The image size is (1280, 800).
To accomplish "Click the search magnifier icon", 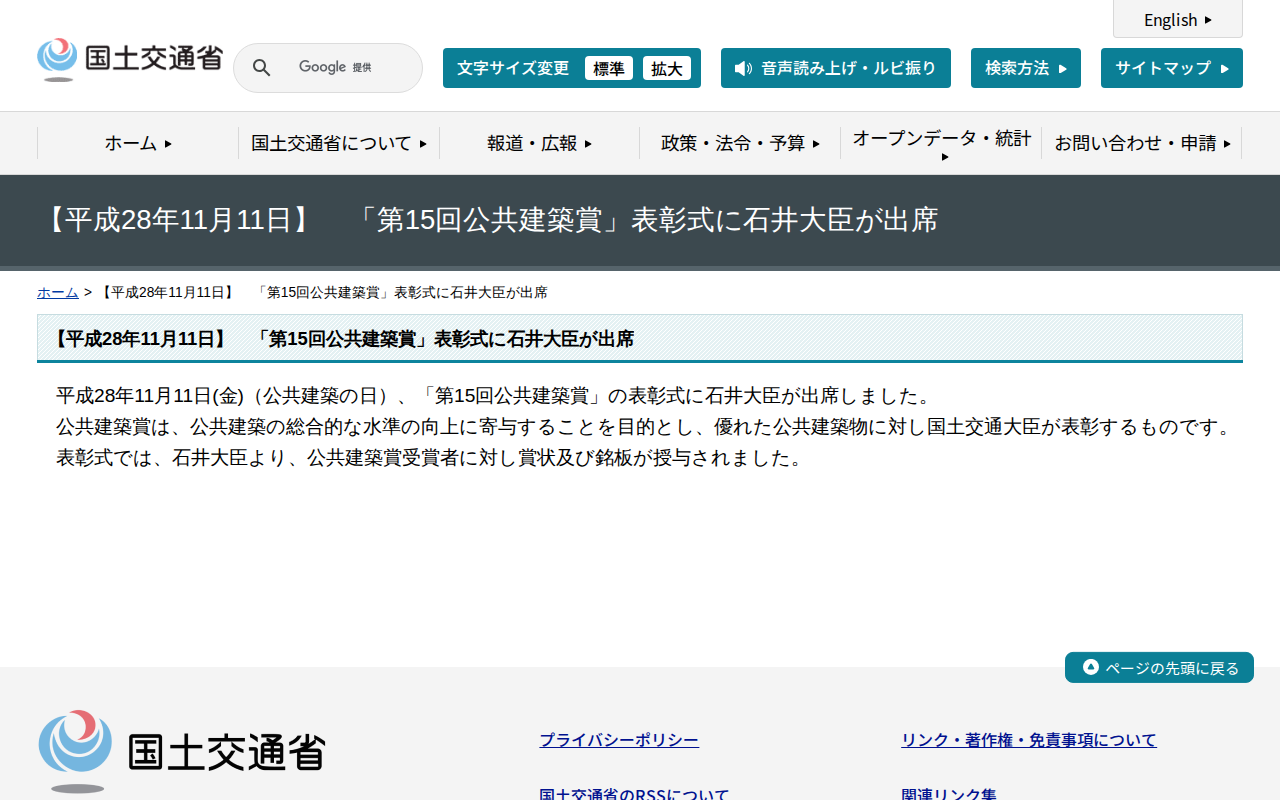I will point(261,68).
